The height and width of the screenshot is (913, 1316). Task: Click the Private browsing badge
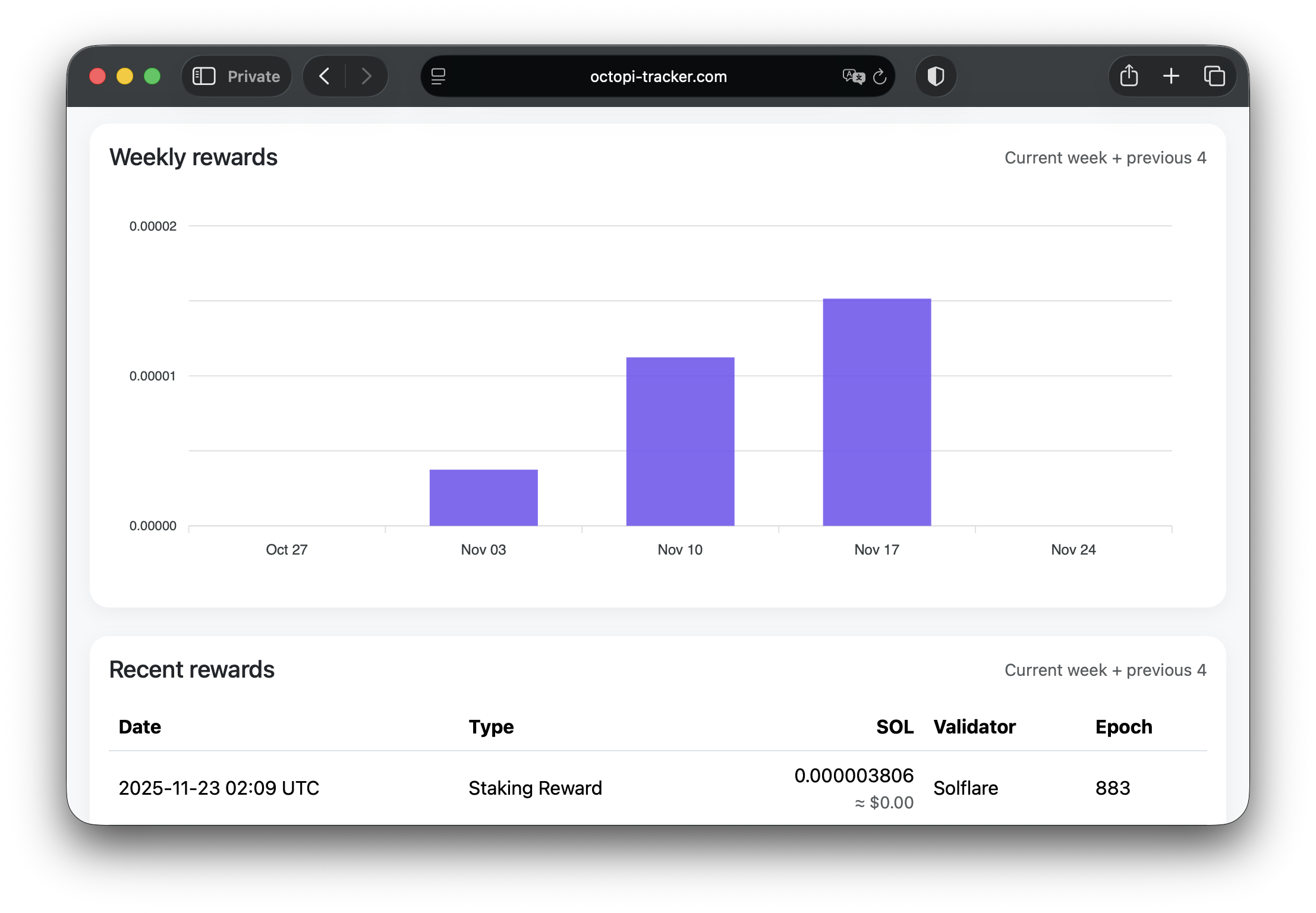coord(236,76)
